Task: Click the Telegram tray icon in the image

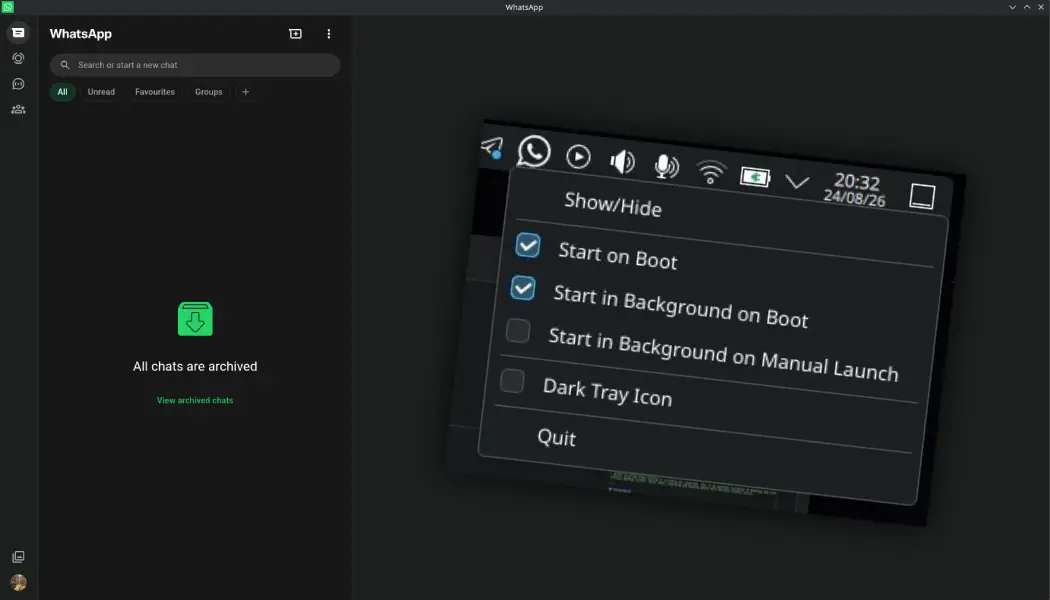Action: (492, 147)
